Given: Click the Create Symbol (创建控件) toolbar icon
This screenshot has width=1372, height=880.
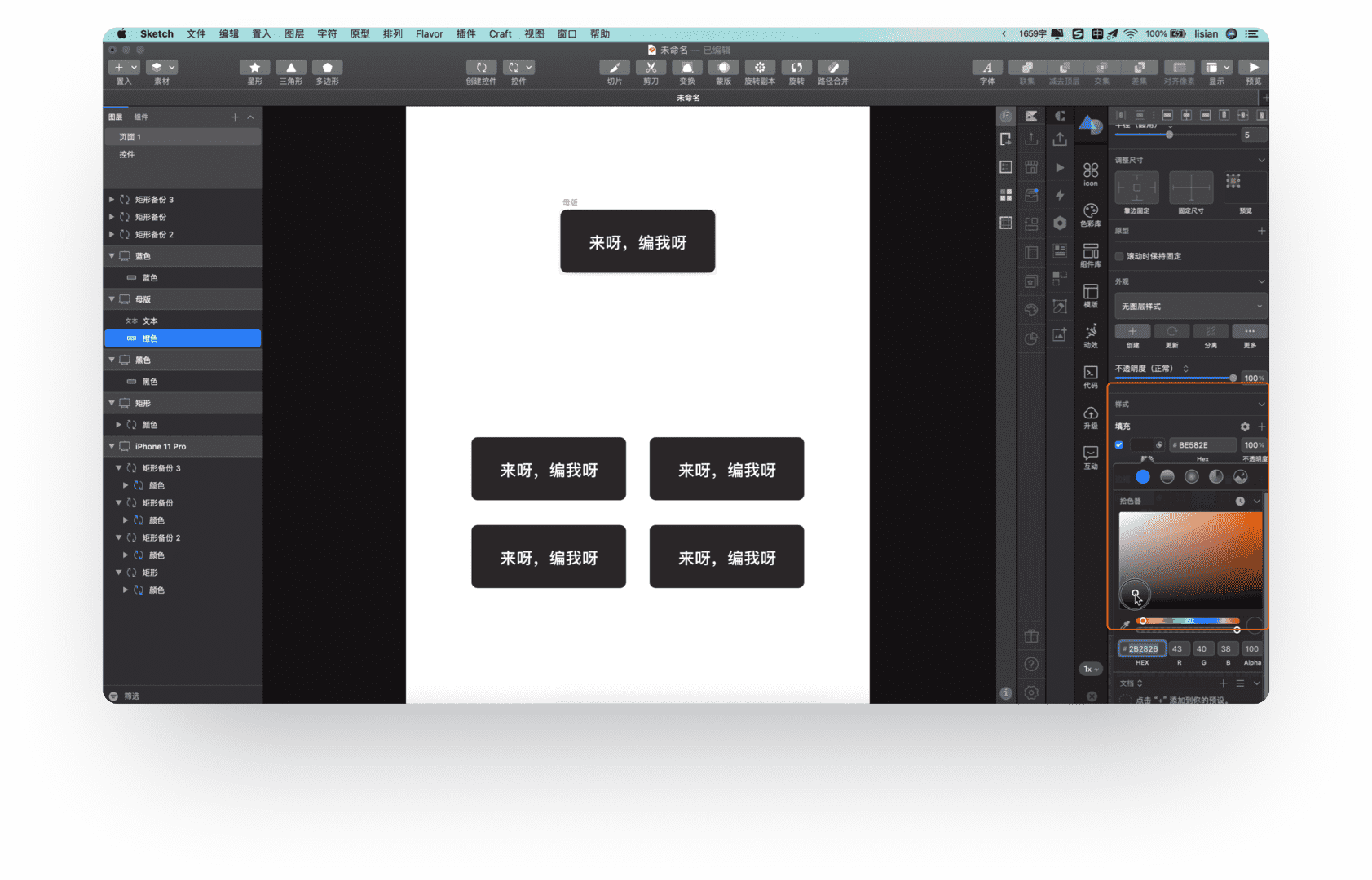Looking at the screenshot, I should pos(481,68).
